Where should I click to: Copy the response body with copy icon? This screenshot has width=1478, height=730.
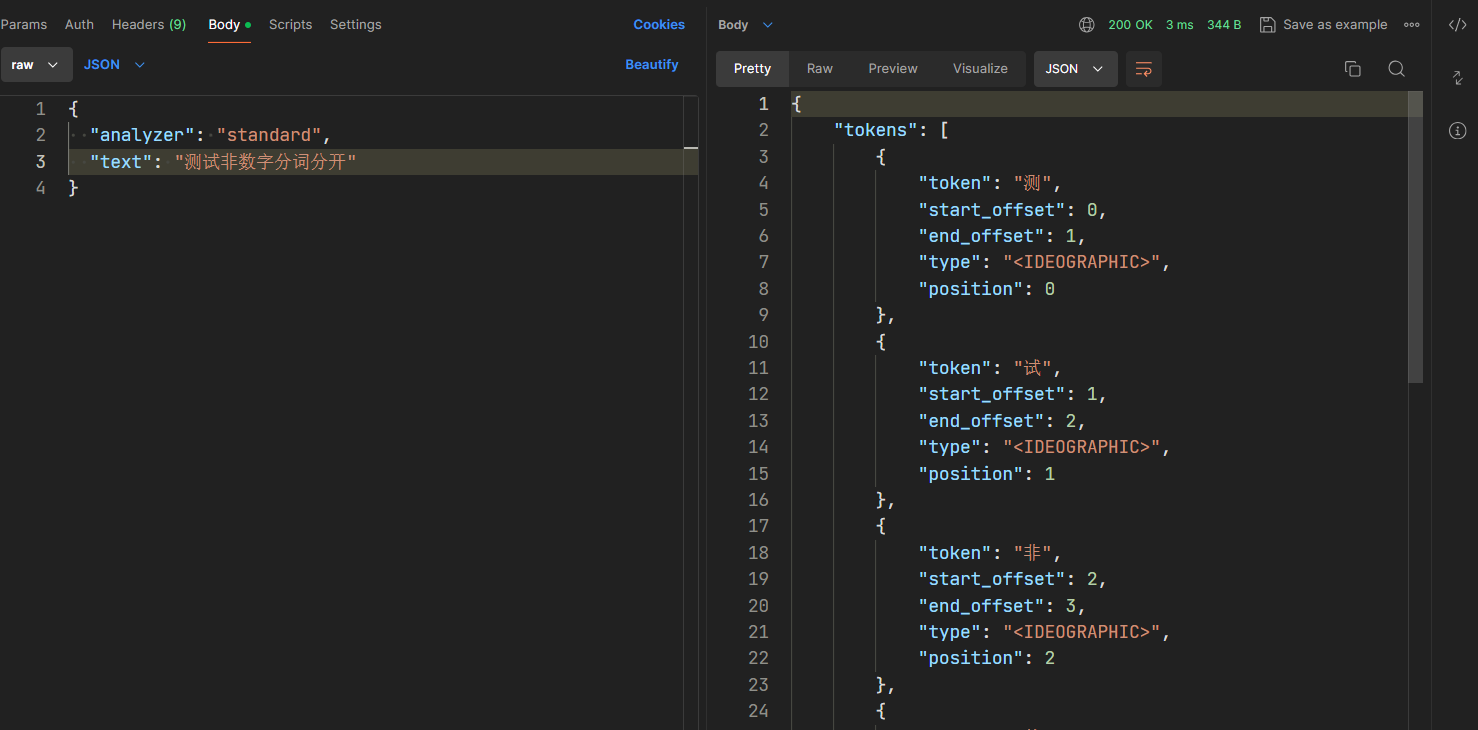(1352, 69)
